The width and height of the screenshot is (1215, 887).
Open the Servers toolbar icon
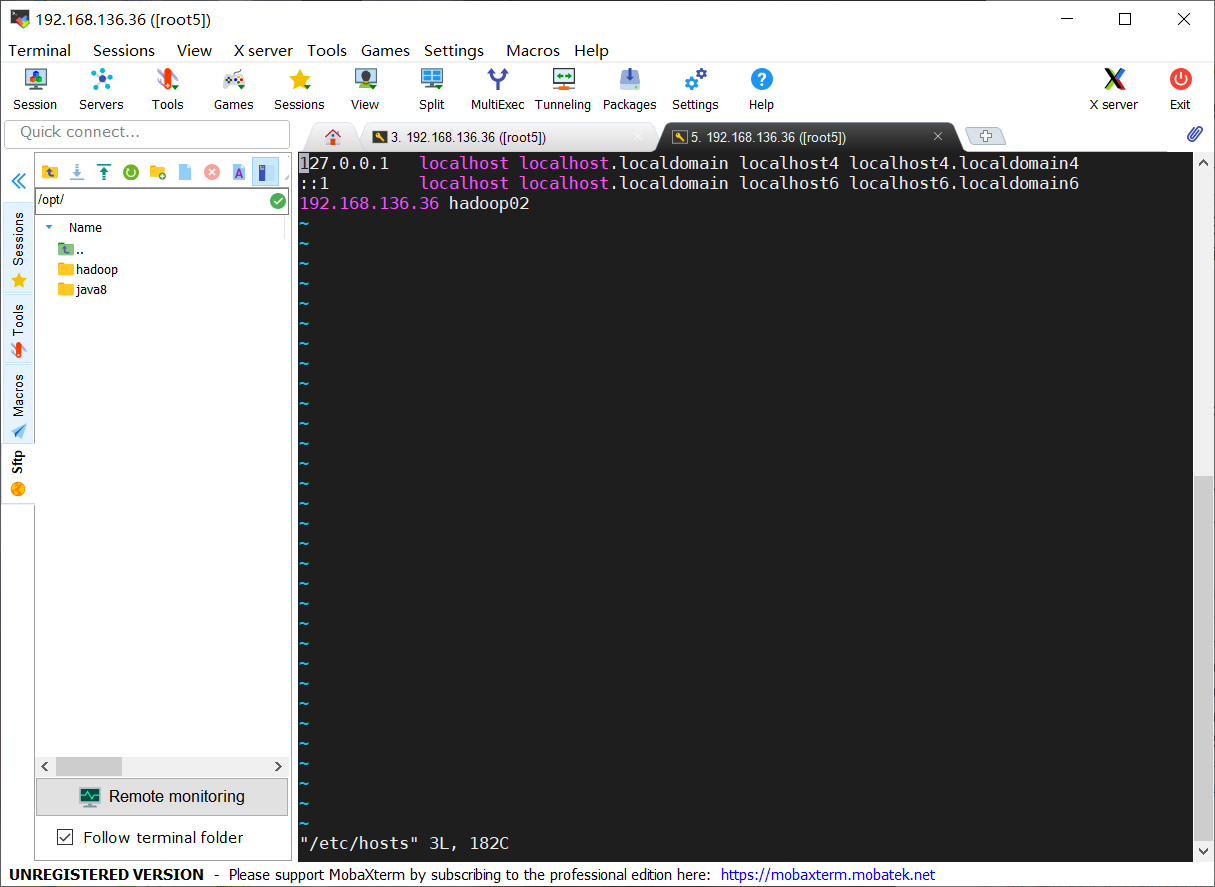point(101,89)
